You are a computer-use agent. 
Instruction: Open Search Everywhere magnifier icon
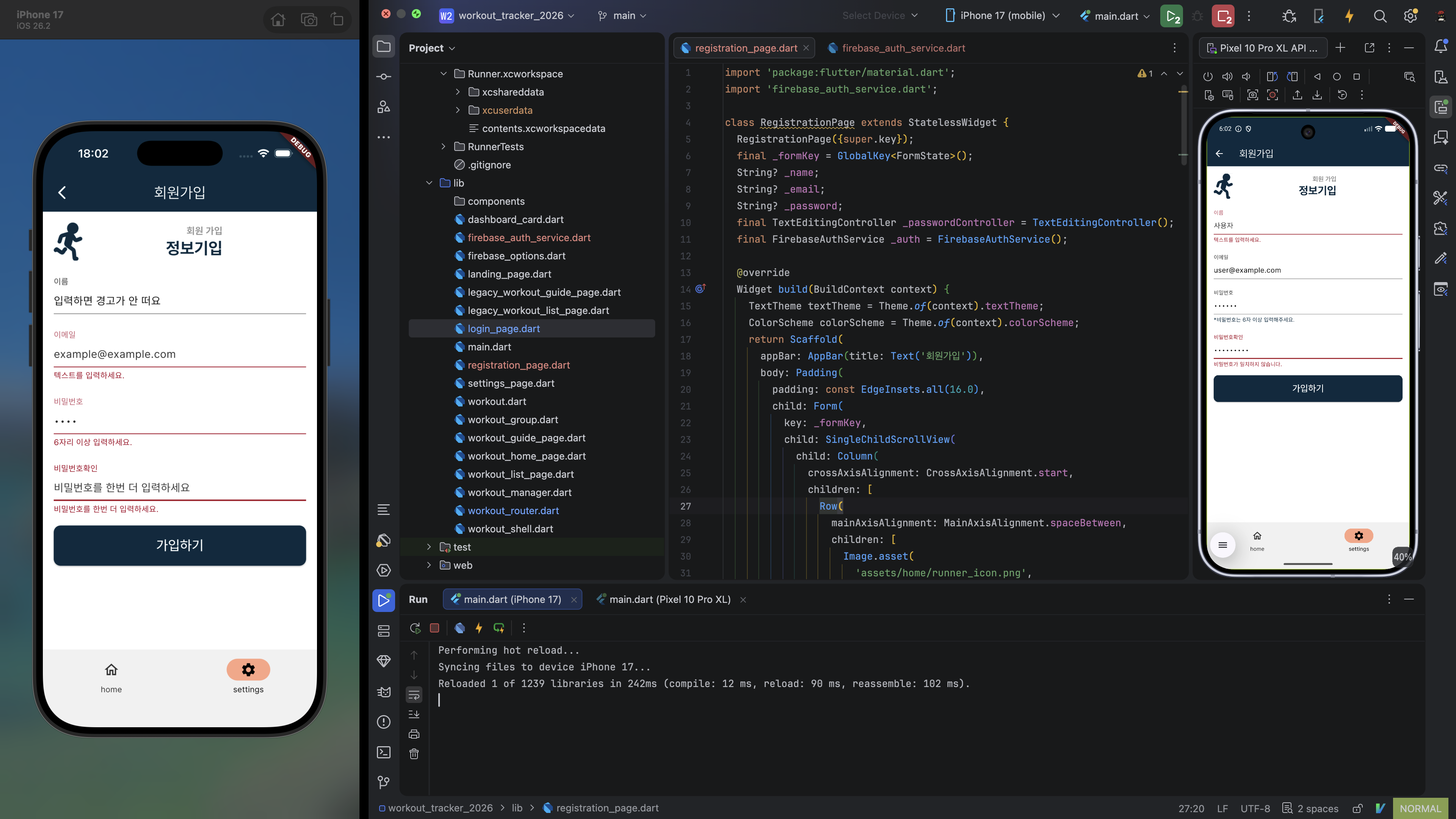click(x=1380, y=16)
